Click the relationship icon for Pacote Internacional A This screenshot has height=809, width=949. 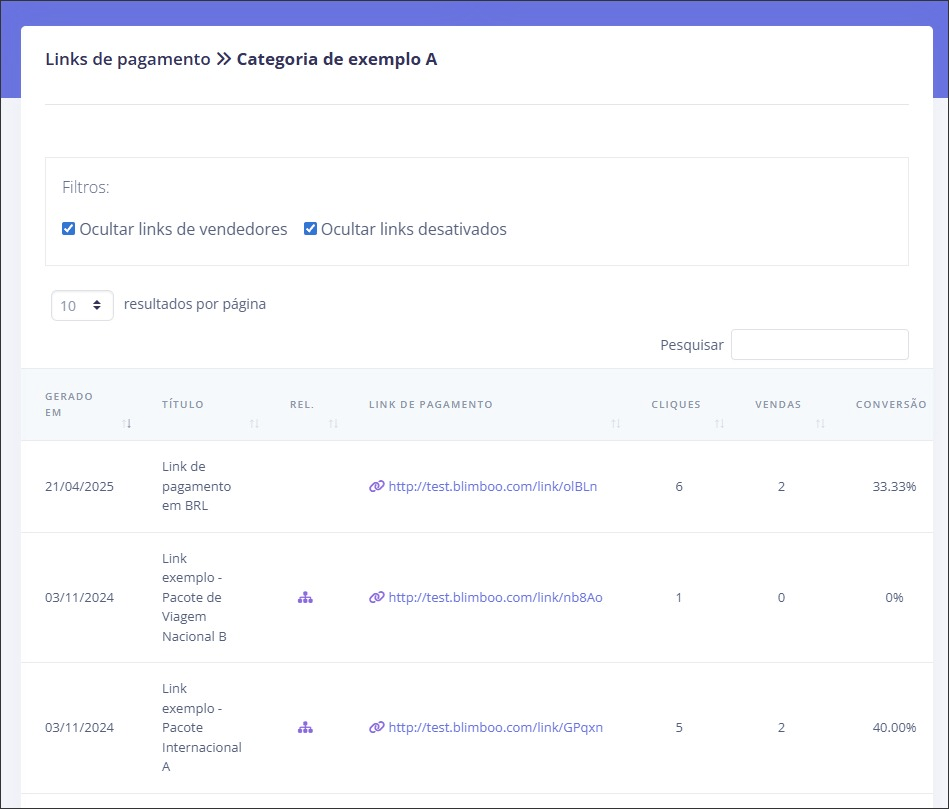(x=306, y=727)
